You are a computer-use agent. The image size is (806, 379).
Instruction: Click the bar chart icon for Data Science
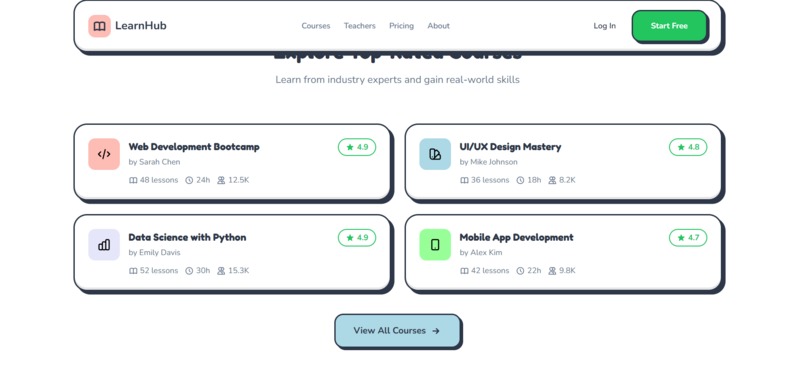click(104, 244)
